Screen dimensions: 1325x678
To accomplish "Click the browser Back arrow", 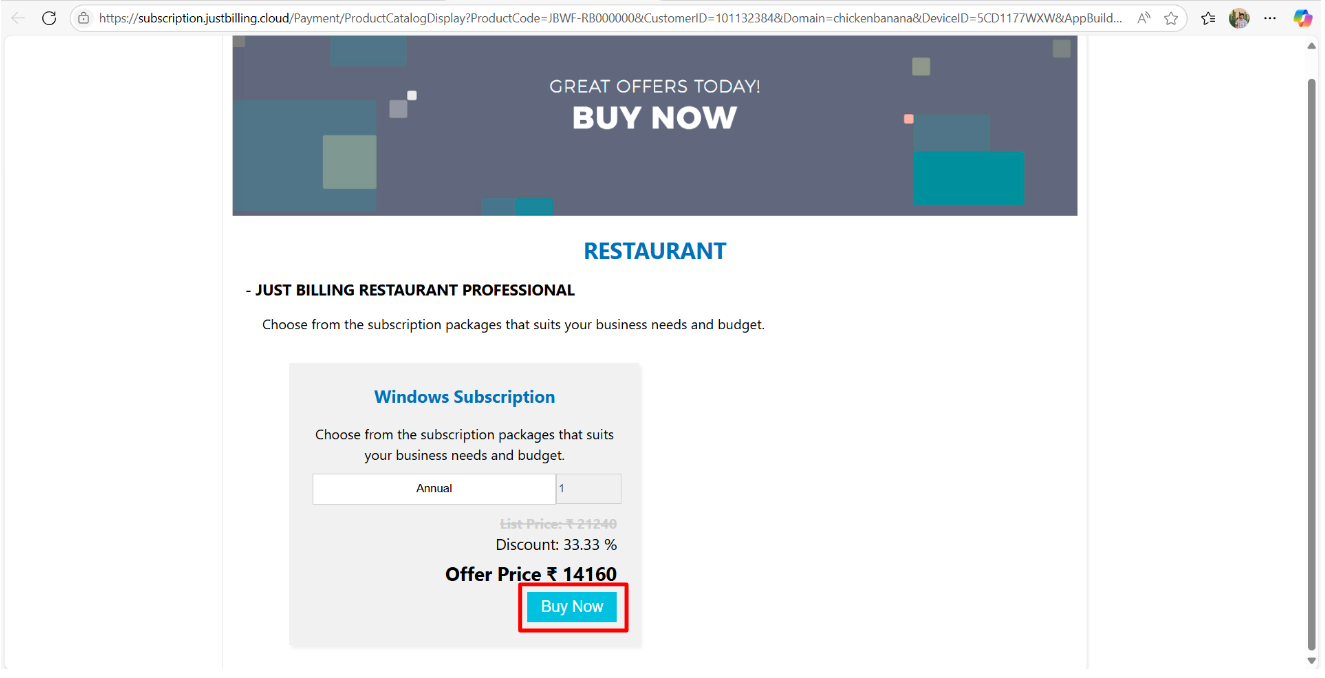I will pos(18,18).
